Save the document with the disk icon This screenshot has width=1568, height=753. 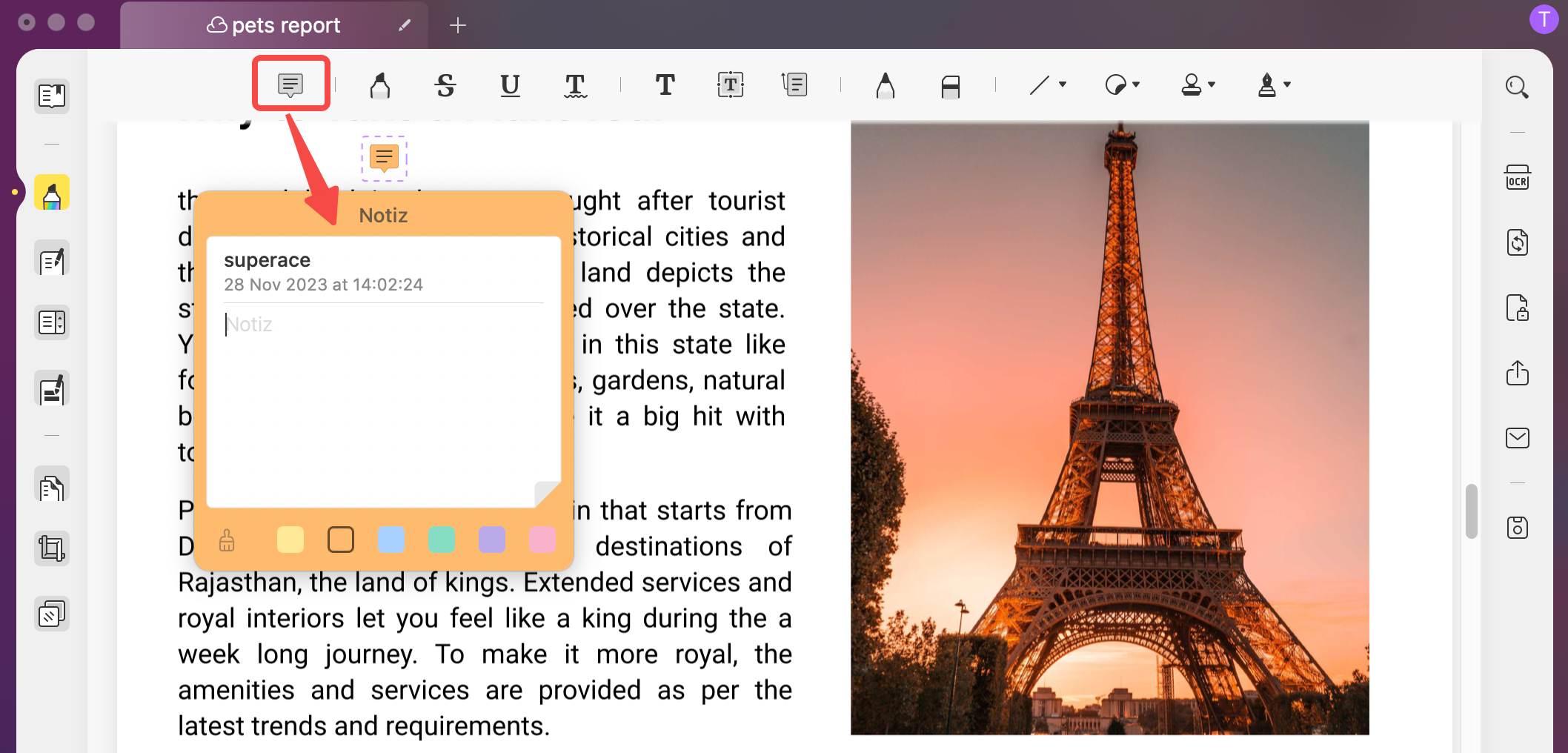pyautogui.click(x=1517, y=527)
